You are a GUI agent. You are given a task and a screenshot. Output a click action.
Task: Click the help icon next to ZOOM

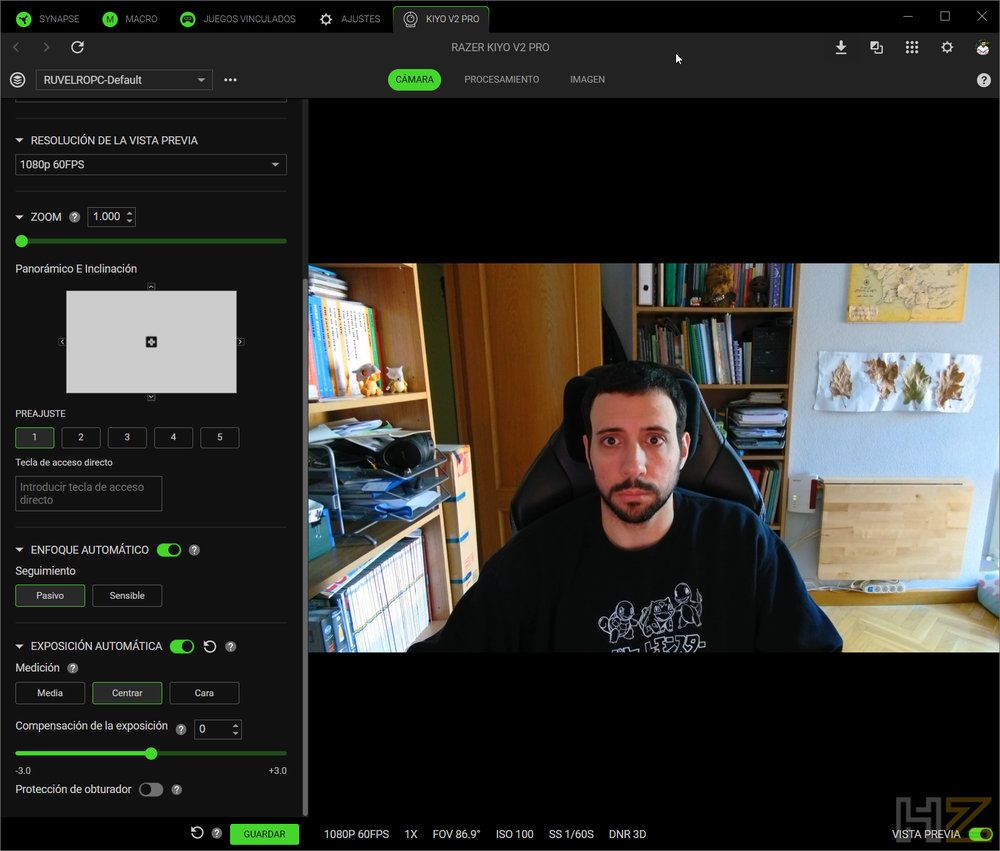tap(75, 217)
